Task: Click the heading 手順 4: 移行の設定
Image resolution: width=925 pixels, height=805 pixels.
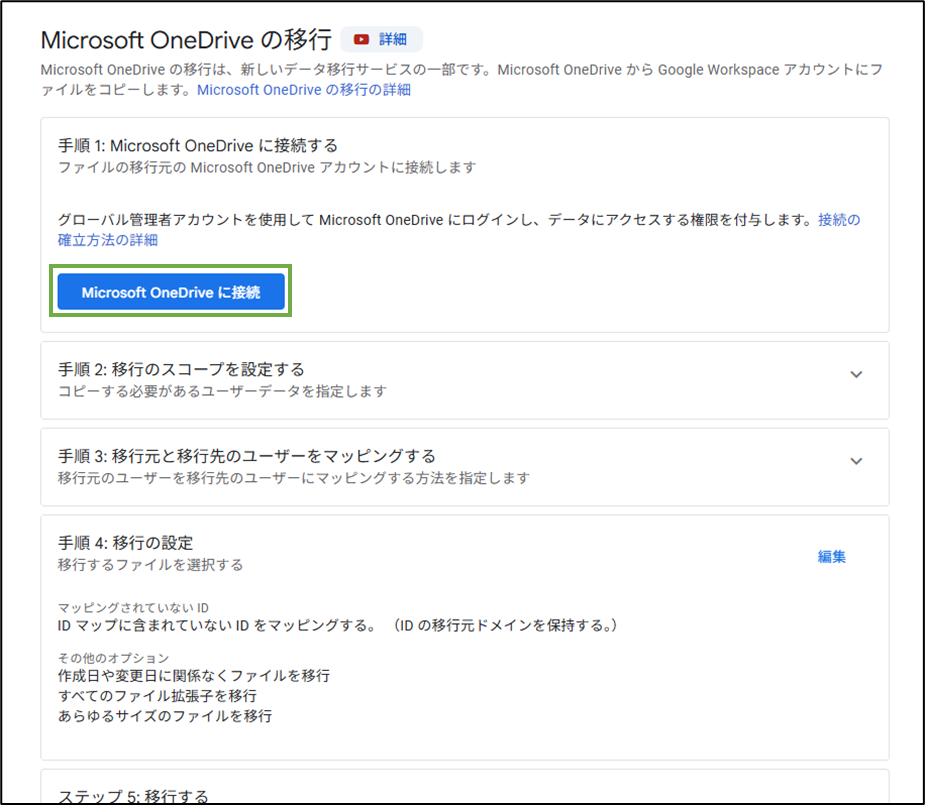Action: tap(126, 543)
